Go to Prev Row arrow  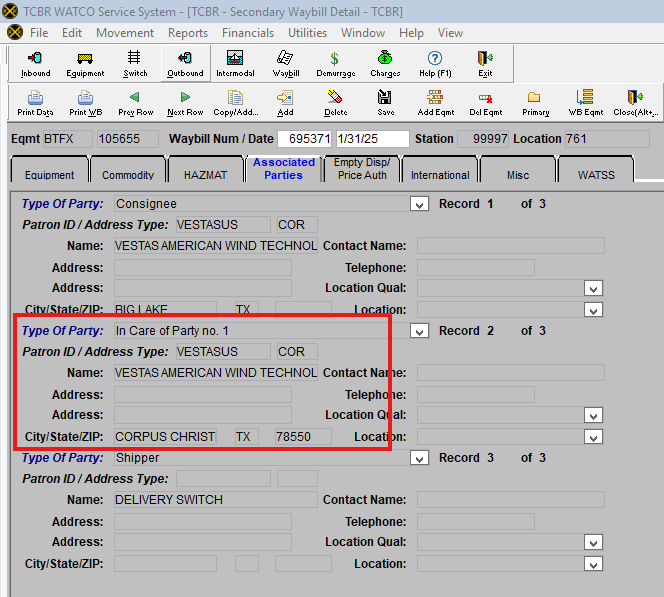[136, 103]
